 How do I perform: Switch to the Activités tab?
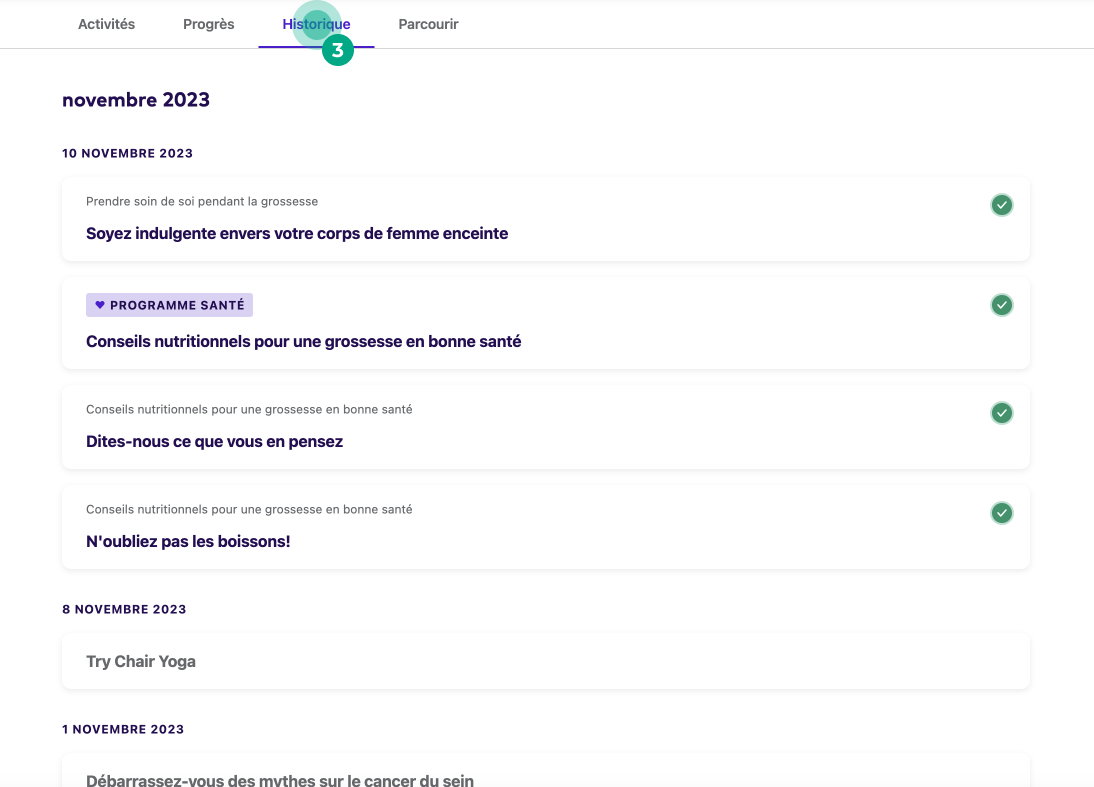pyautogui.click(x=106, y=24)
